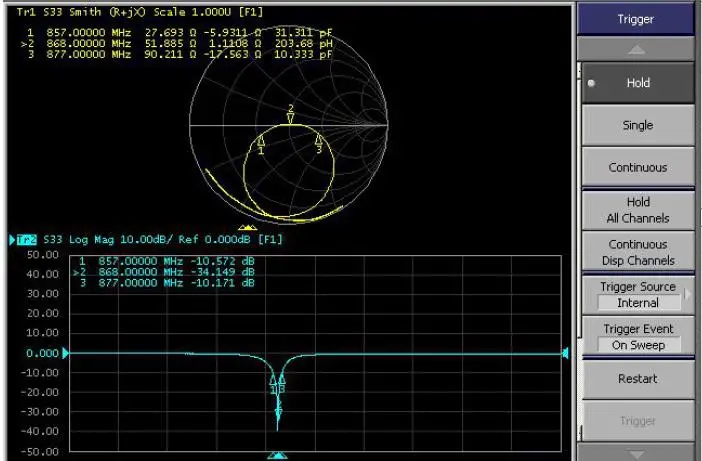
Task: Click the On Sweep value field
Action: [638, 345]
